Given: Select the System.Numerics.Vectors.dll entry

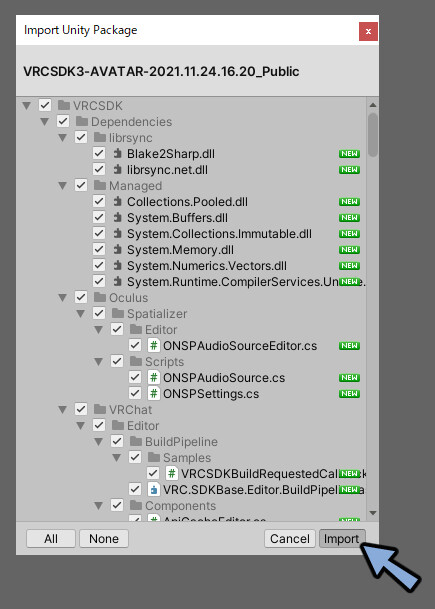Looking at the screenshot, I should coord(207,266).
